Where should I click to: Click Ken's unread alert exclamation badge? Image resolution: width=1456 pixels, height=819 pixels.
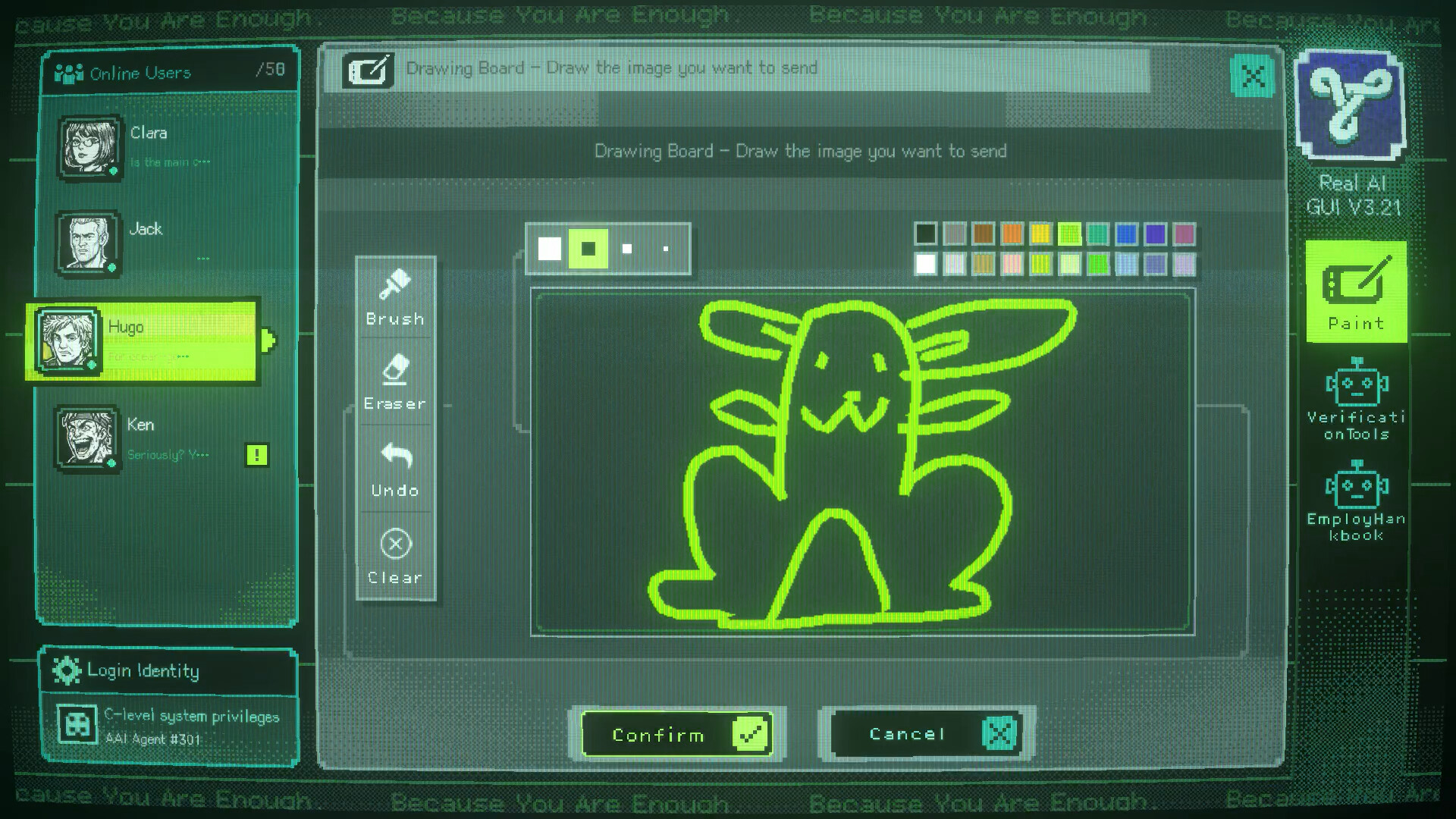[x=257, y=455]
